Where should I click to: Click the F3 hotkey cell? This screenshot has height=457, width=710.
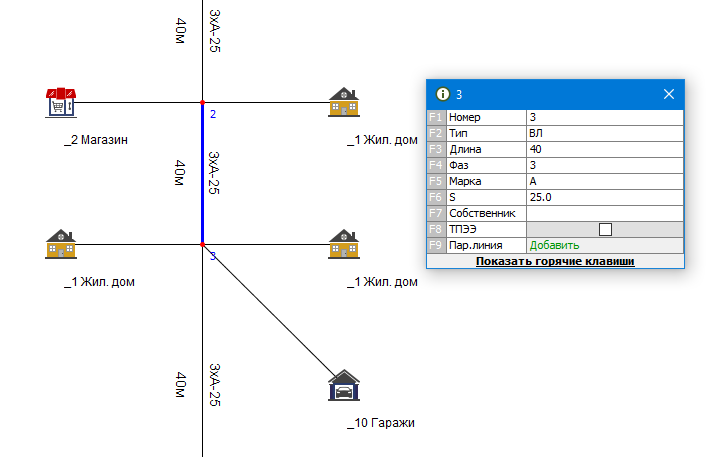(x=436, y=149)
